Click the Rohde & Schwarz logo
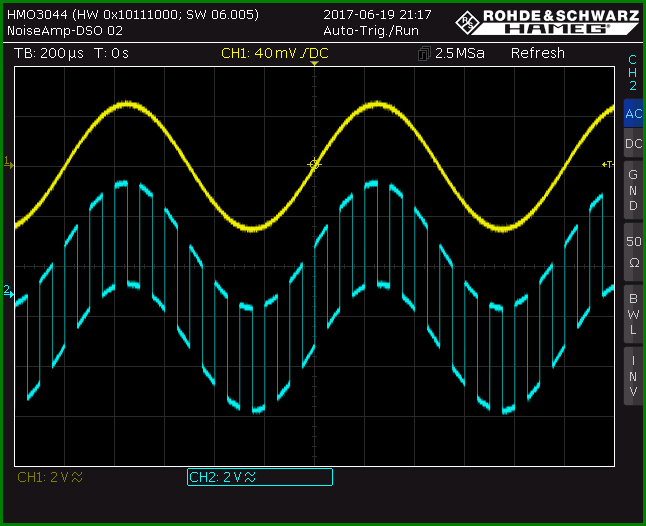The height and width of the screenshot is (526, 646). click(547, 22)
